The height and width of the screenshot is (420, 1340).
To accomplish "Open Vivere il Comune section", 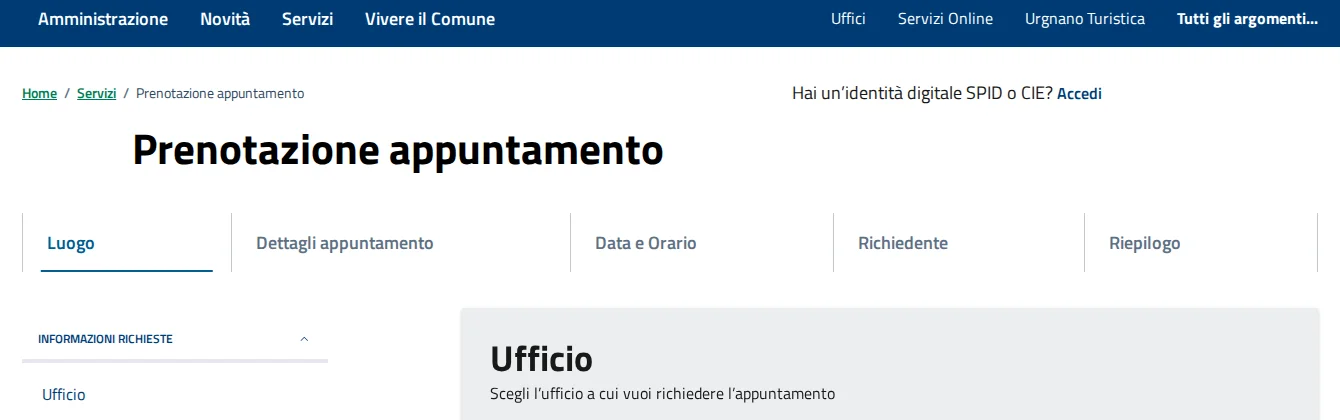I will point(430,19).
